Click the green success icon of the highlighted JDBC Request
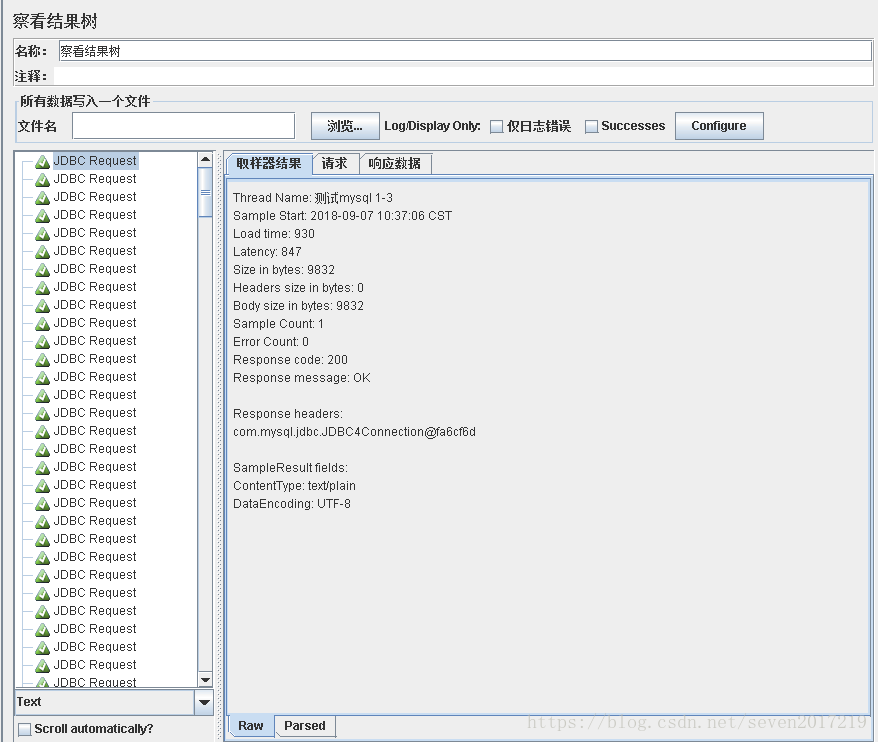The image size is (878, 742). (x=43, y=162)
